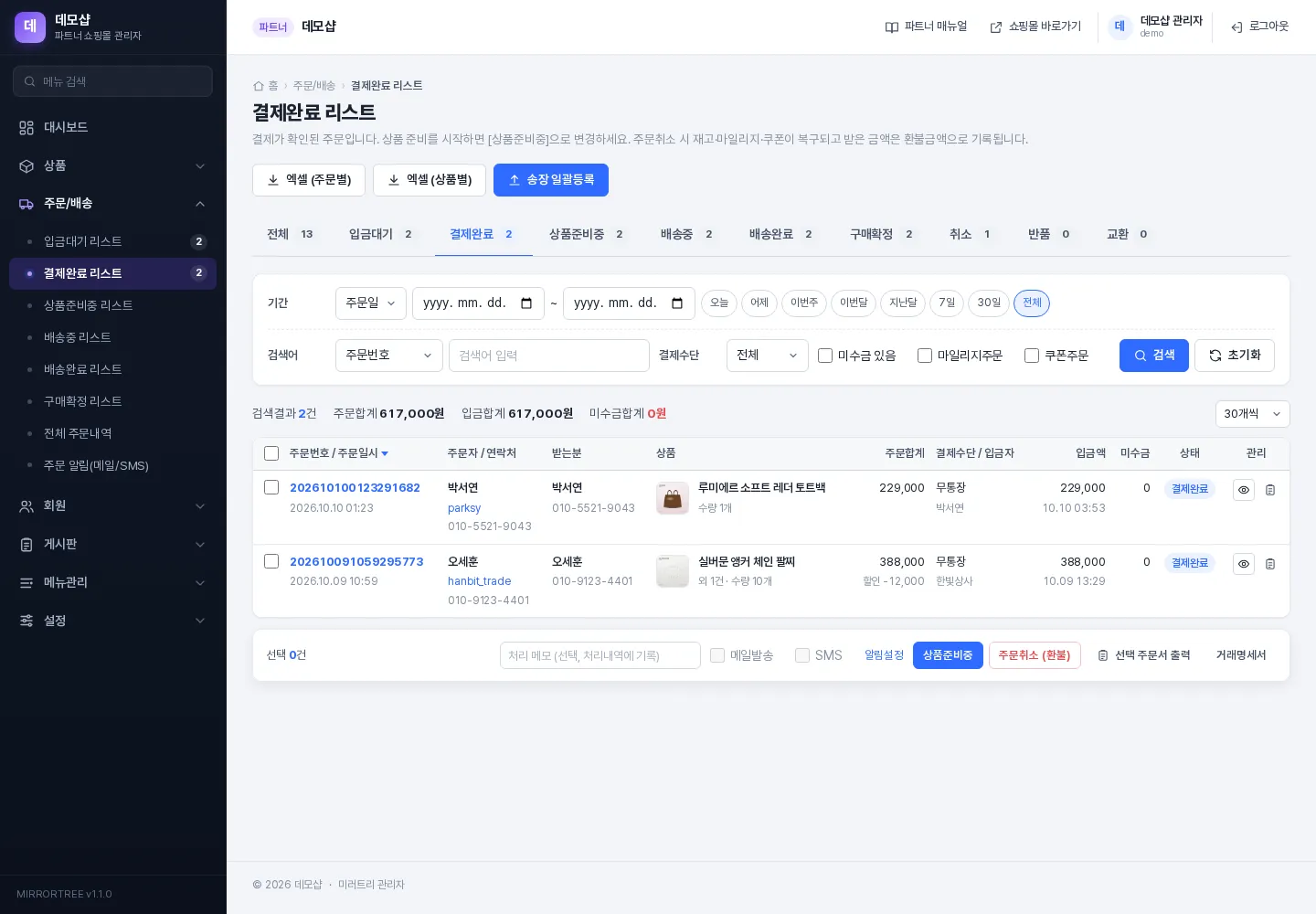The image size is (1316, 914).
Task: Open the 주문번호 search field dropdown
Action: tap(389, 356)
